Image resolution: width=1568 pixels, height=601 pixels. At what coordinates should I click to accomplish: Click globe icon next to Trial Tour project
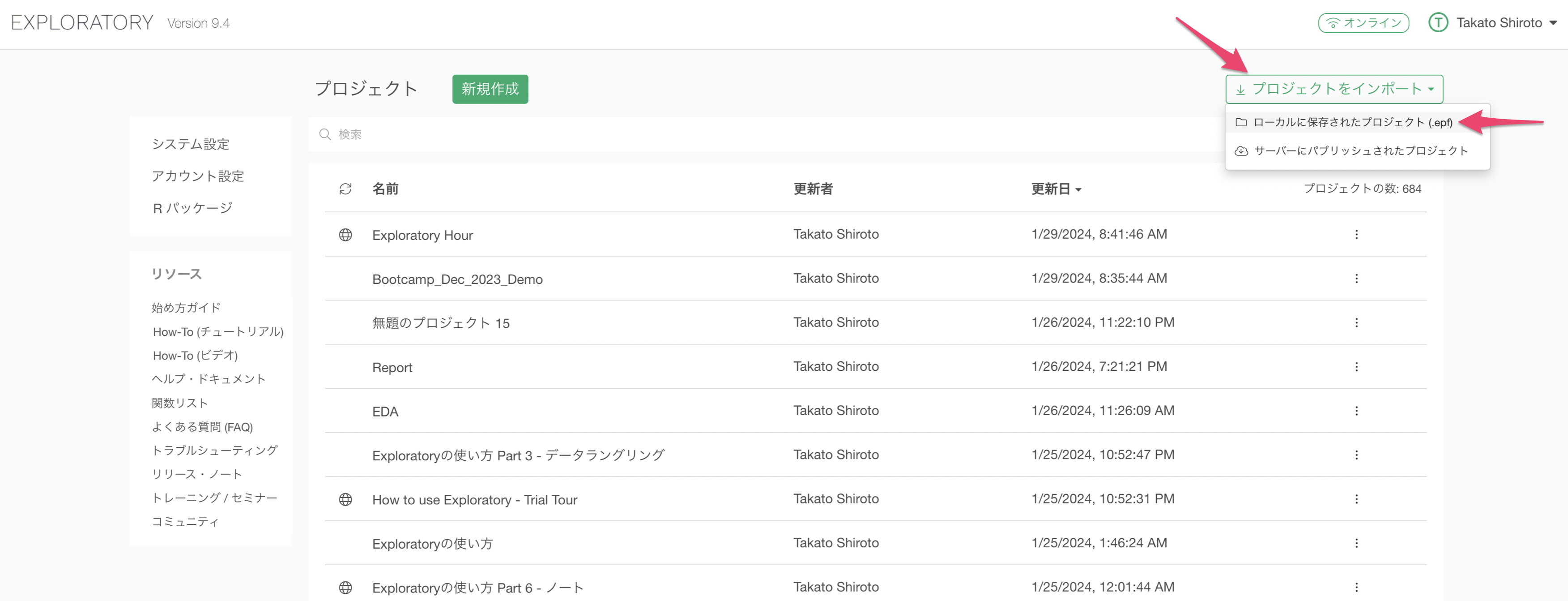pyautogui.click(x=345, y=499)
